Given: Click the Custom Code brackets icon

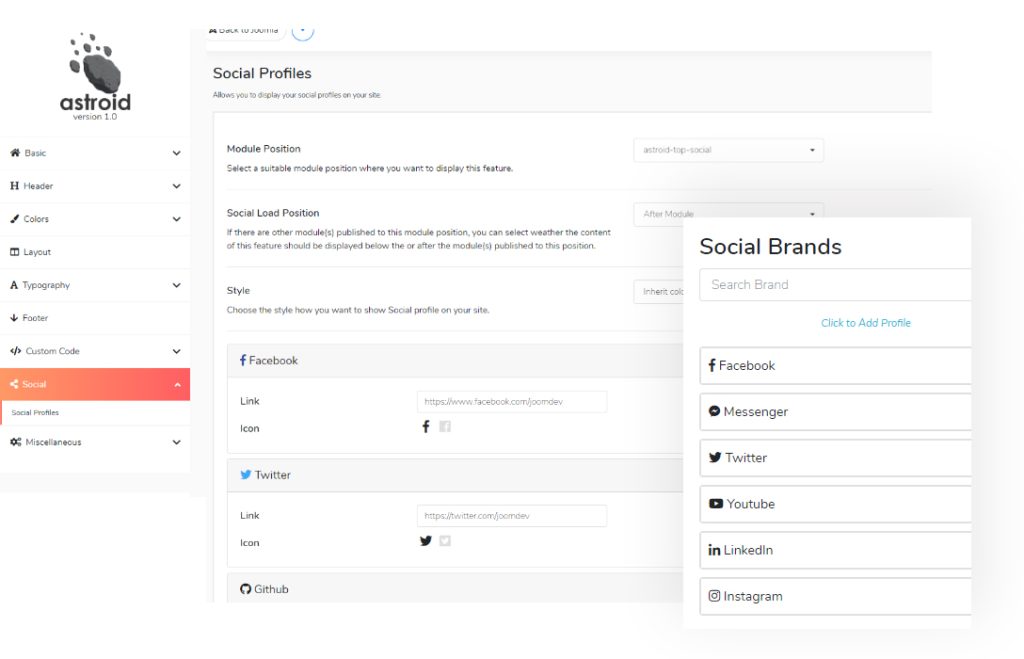Looking at the screenshot, I should [16, 351].
